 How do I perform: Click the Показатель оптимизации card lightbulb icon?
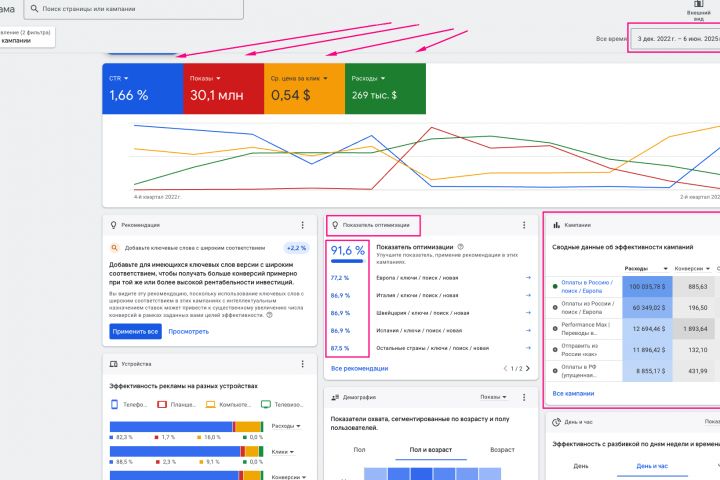335,225
